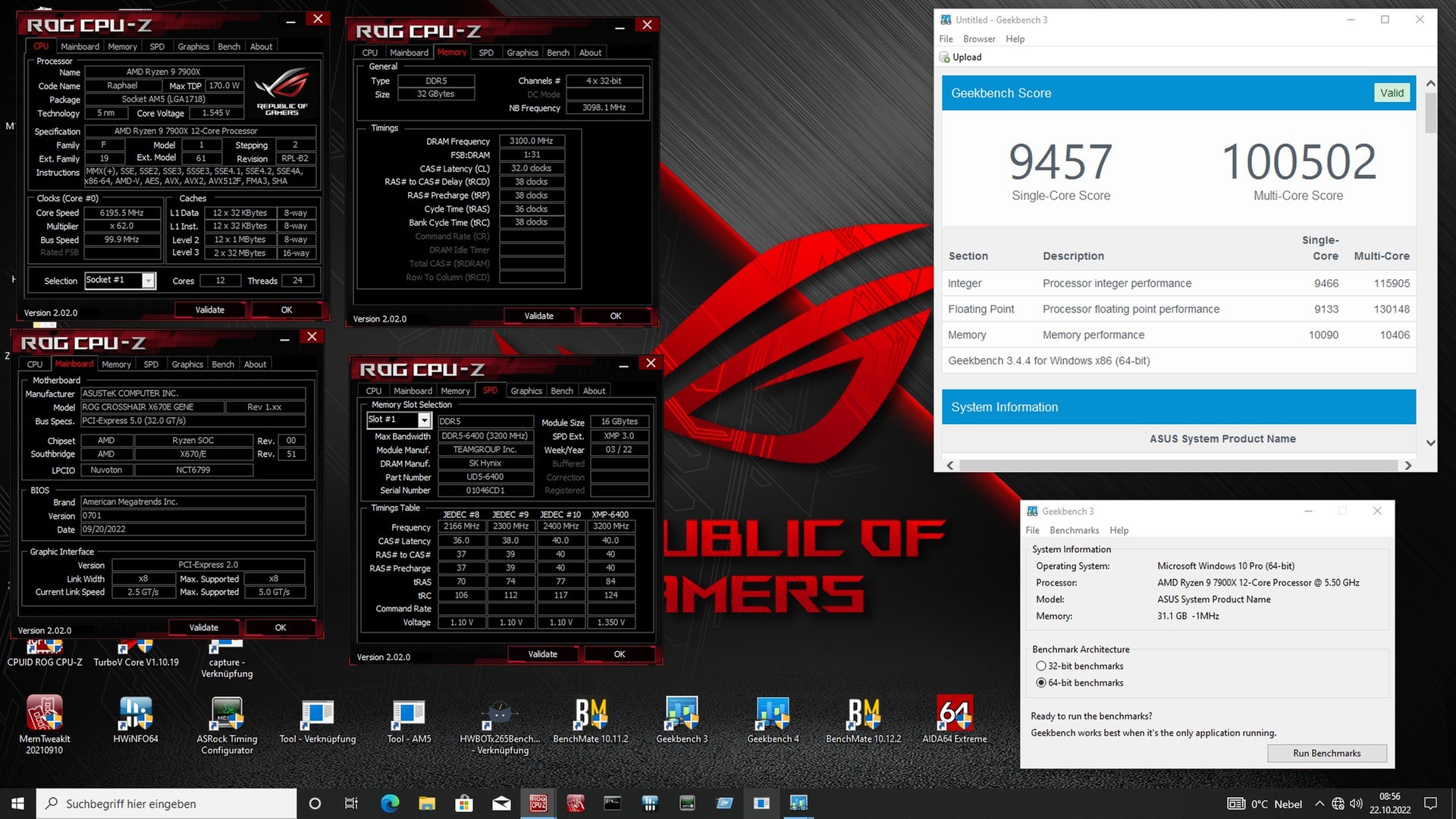The height and width of the screenshot is (819, 1456).
Task: Open Help menu in Untitled Geekbench window
Action: (x=1015, y=39)
